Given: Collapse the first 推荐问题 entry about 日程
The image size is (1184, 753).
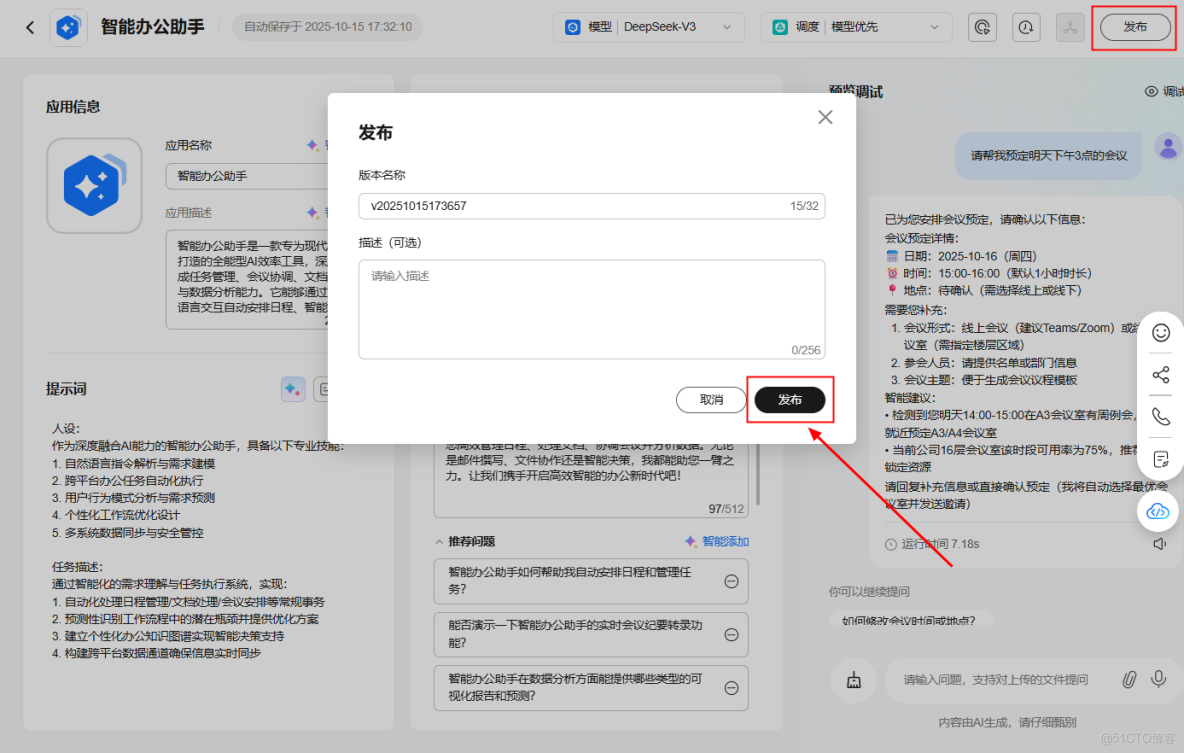Looking at the screenshot, I should [730, 581].
